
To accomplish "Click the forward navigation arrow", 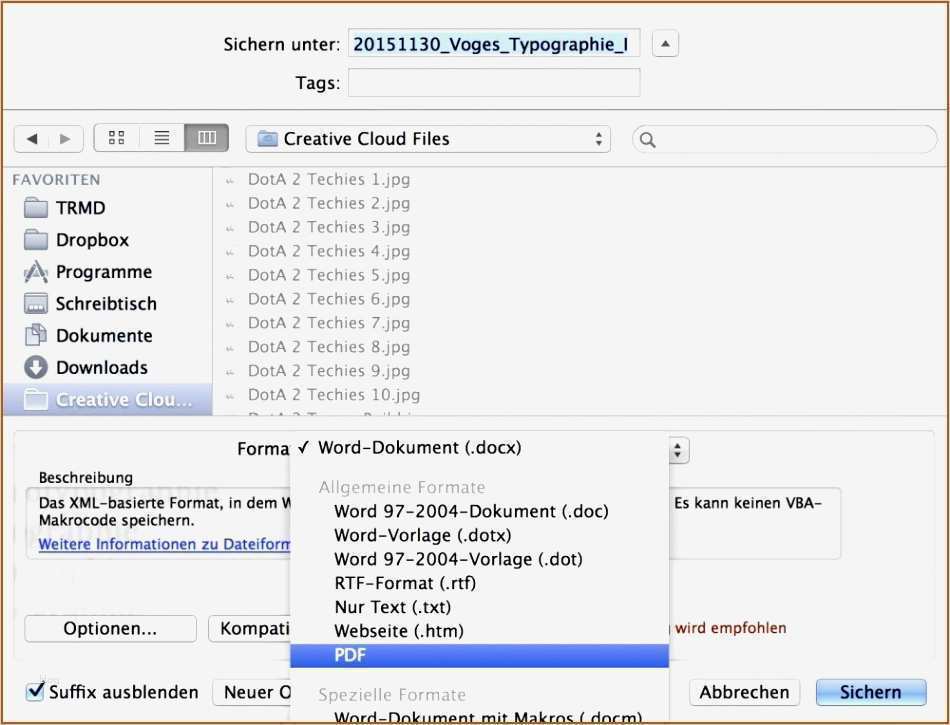I will point(63,137).
